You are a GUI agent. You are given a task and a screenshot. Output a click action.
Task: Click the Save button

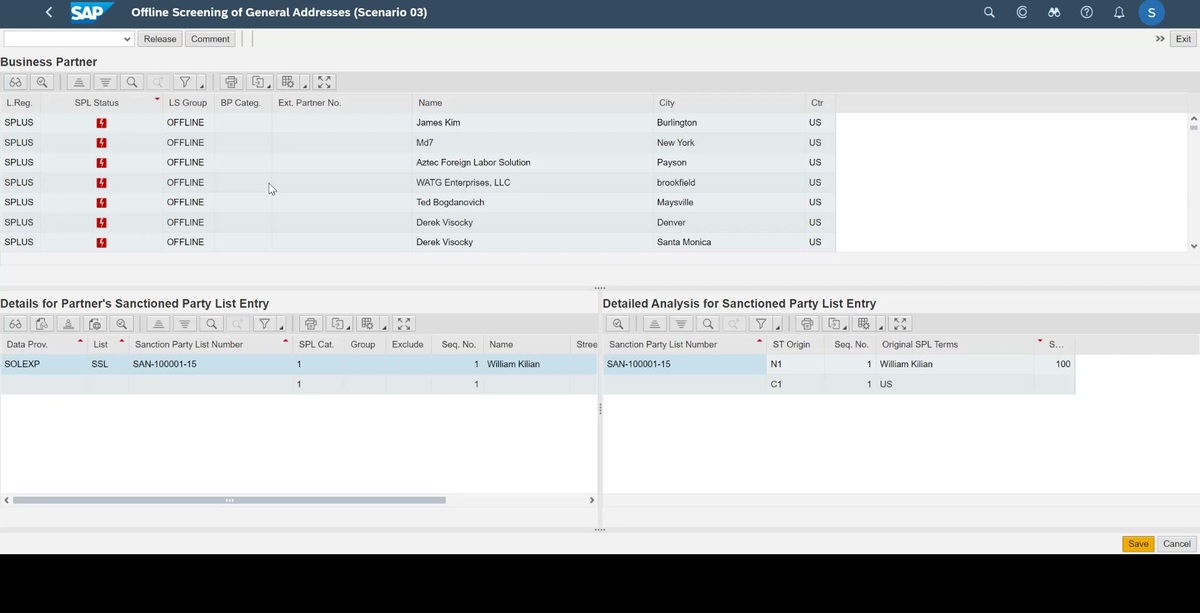pyautogui.click(x=1138, y=544)
